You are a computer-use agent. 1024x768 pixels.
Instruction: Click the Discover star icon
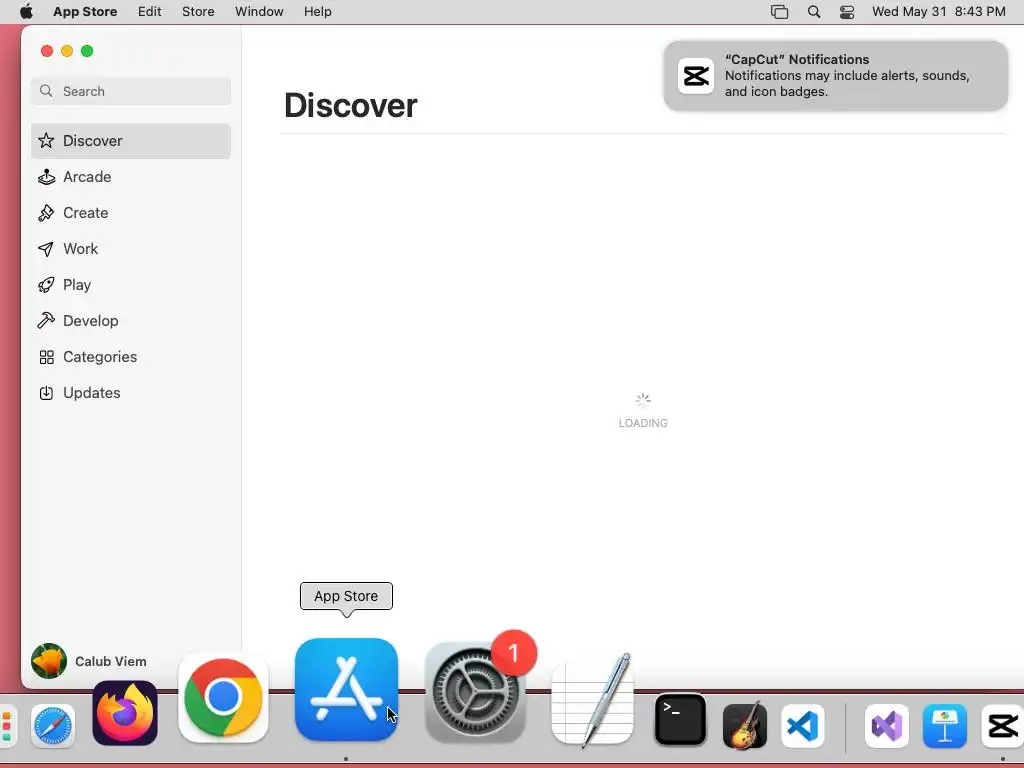tap(46, 140)
